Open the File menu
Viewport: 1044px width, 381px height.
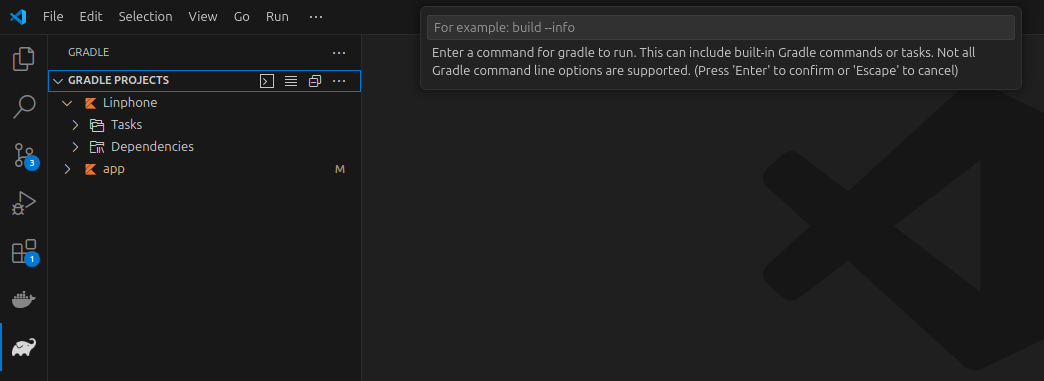click(x=53, y=17)
